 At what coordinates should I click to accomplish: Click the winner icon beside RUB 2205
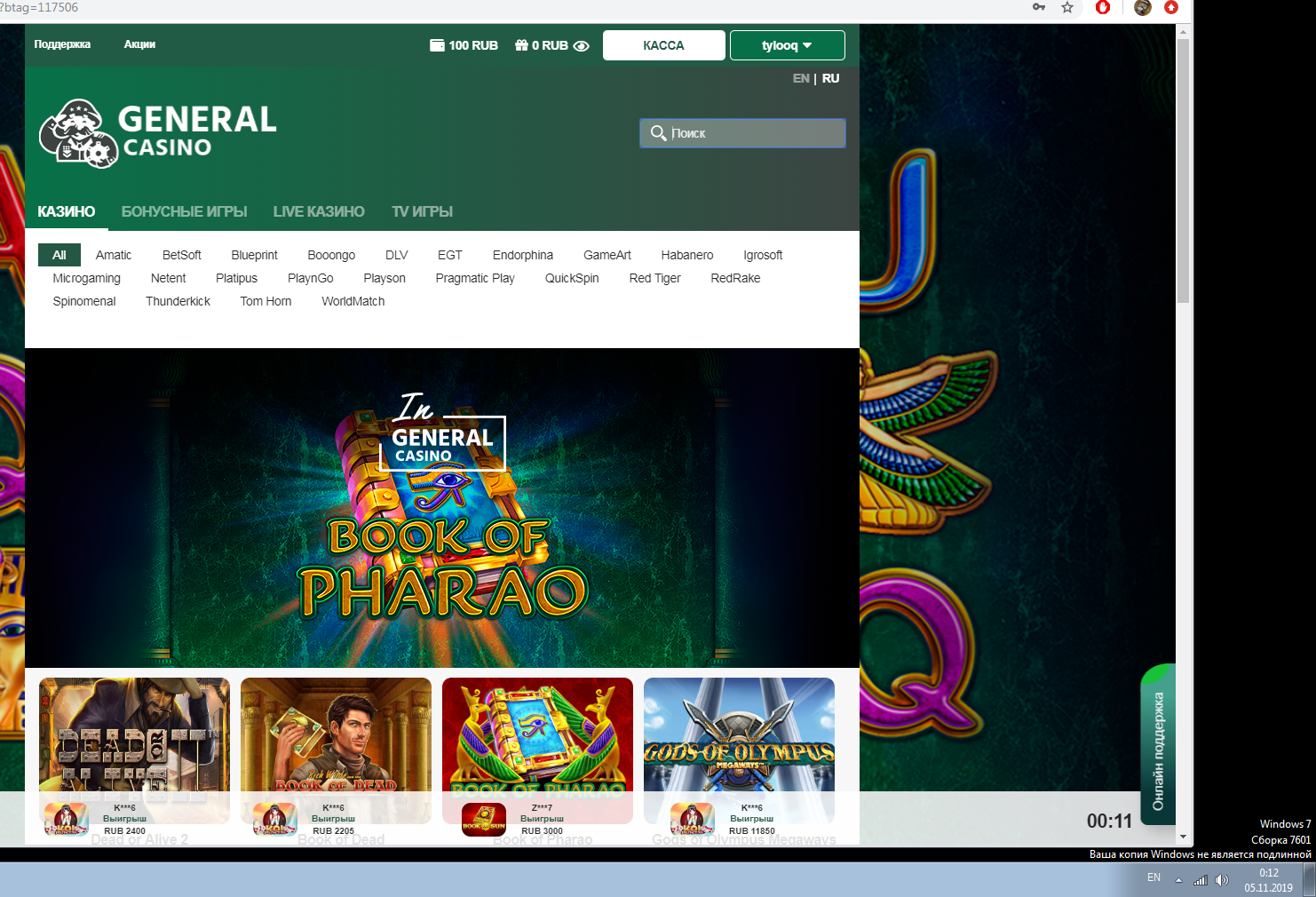(x=275, y=819)
